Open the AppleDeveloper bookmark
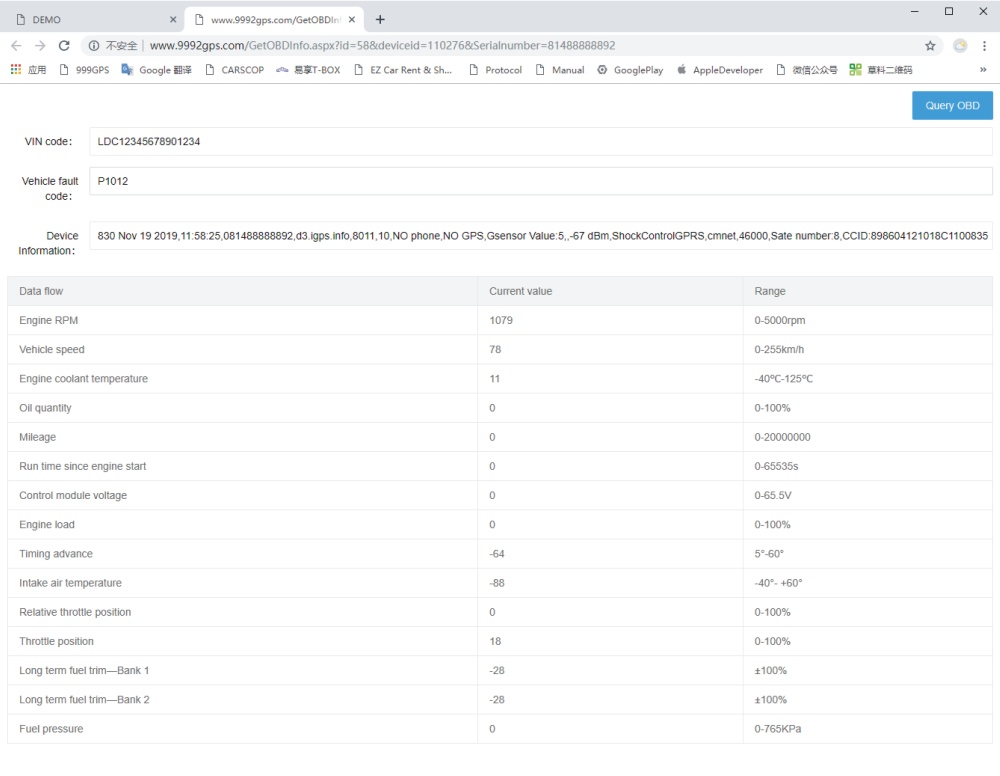Image resolution: width=1000 pixels, height=776 pixels. tap(720, 70)
